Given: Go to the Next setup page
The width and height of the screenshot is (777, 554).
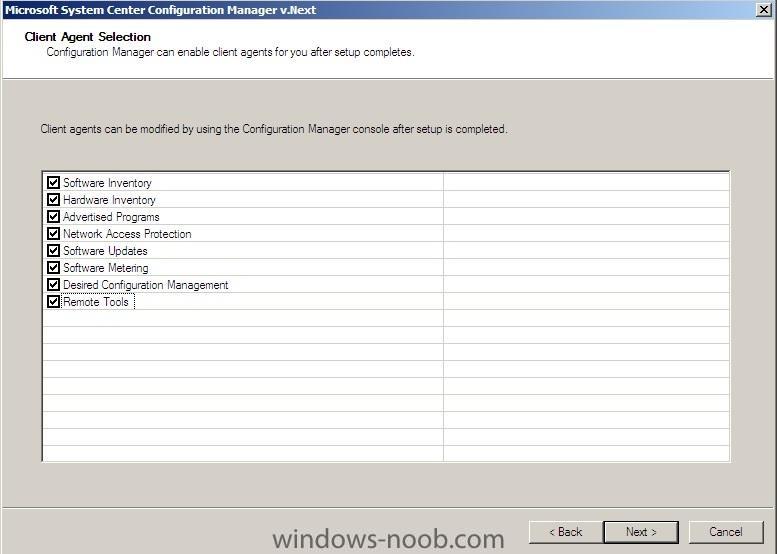Looking at the screenshot, I should tap(641, 532).
